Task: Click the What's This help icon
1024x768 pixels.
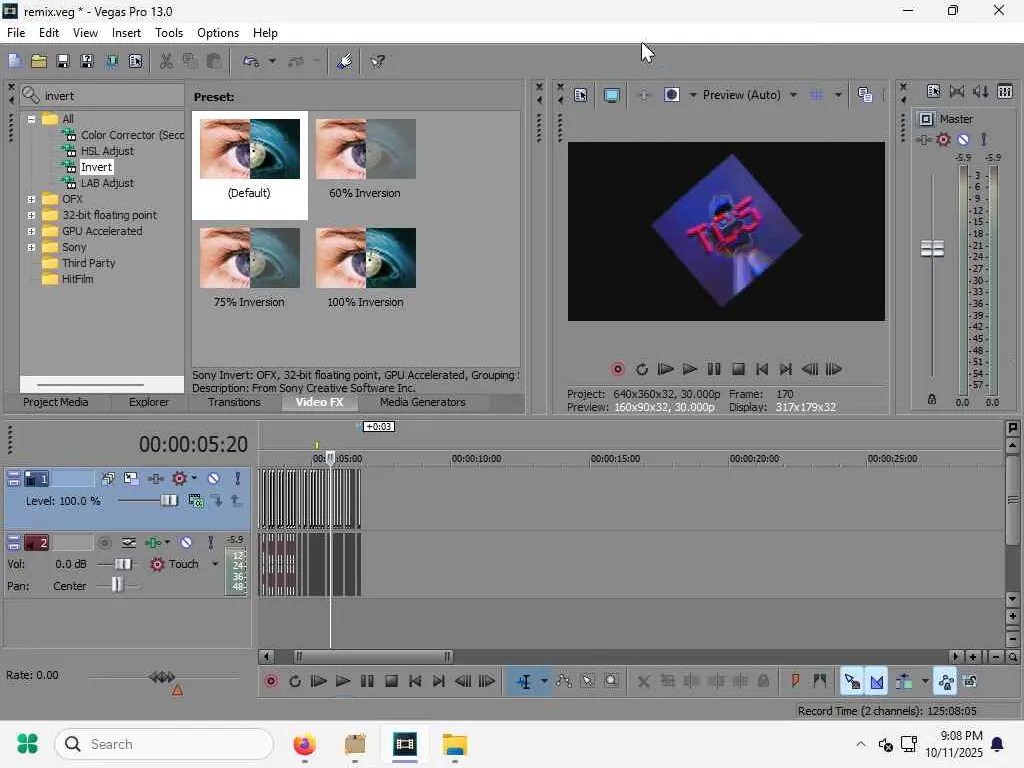Action: (377, 61)
